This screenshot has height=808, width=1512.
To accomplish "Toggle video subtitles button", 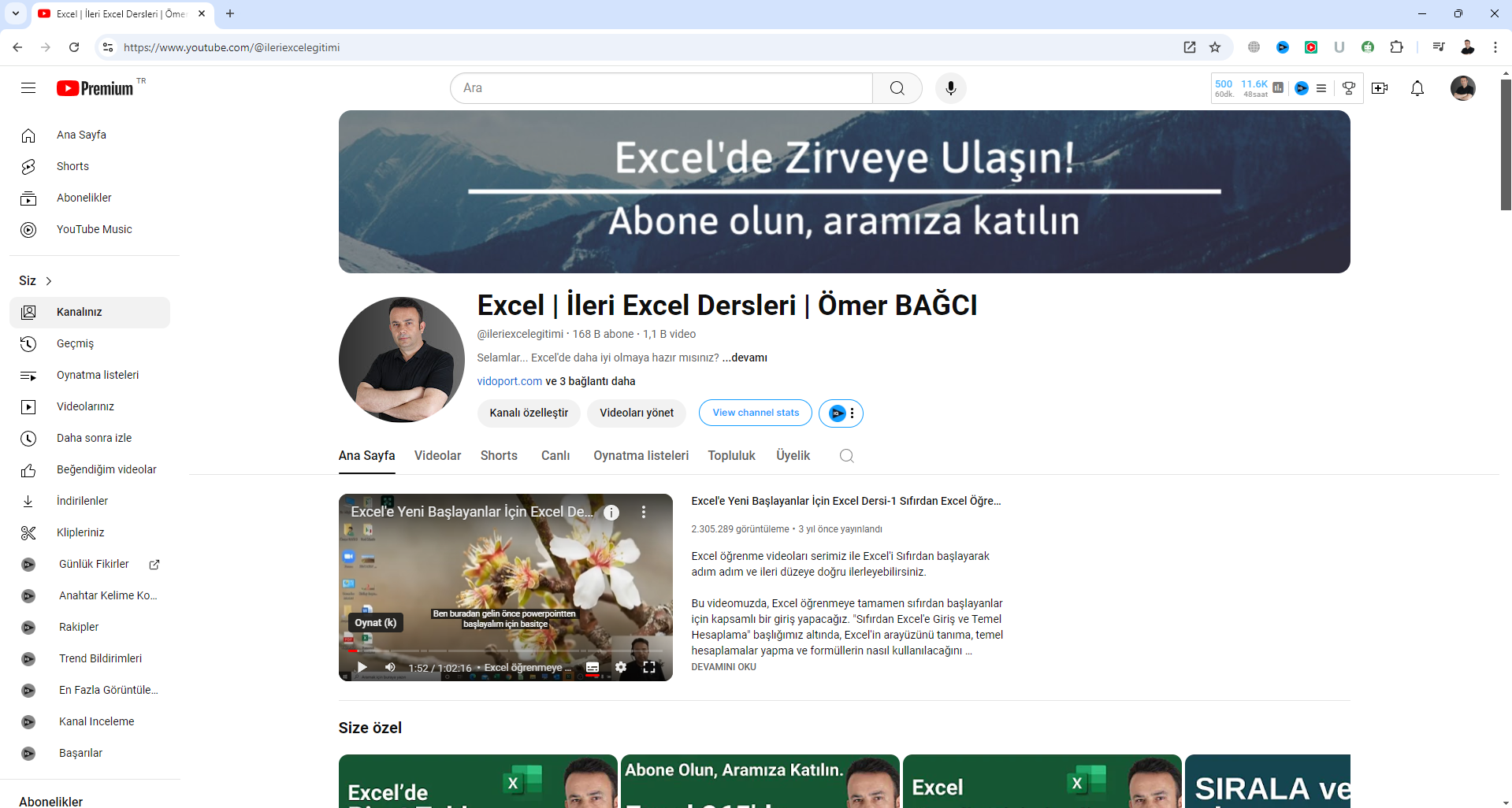I will 593,667.
